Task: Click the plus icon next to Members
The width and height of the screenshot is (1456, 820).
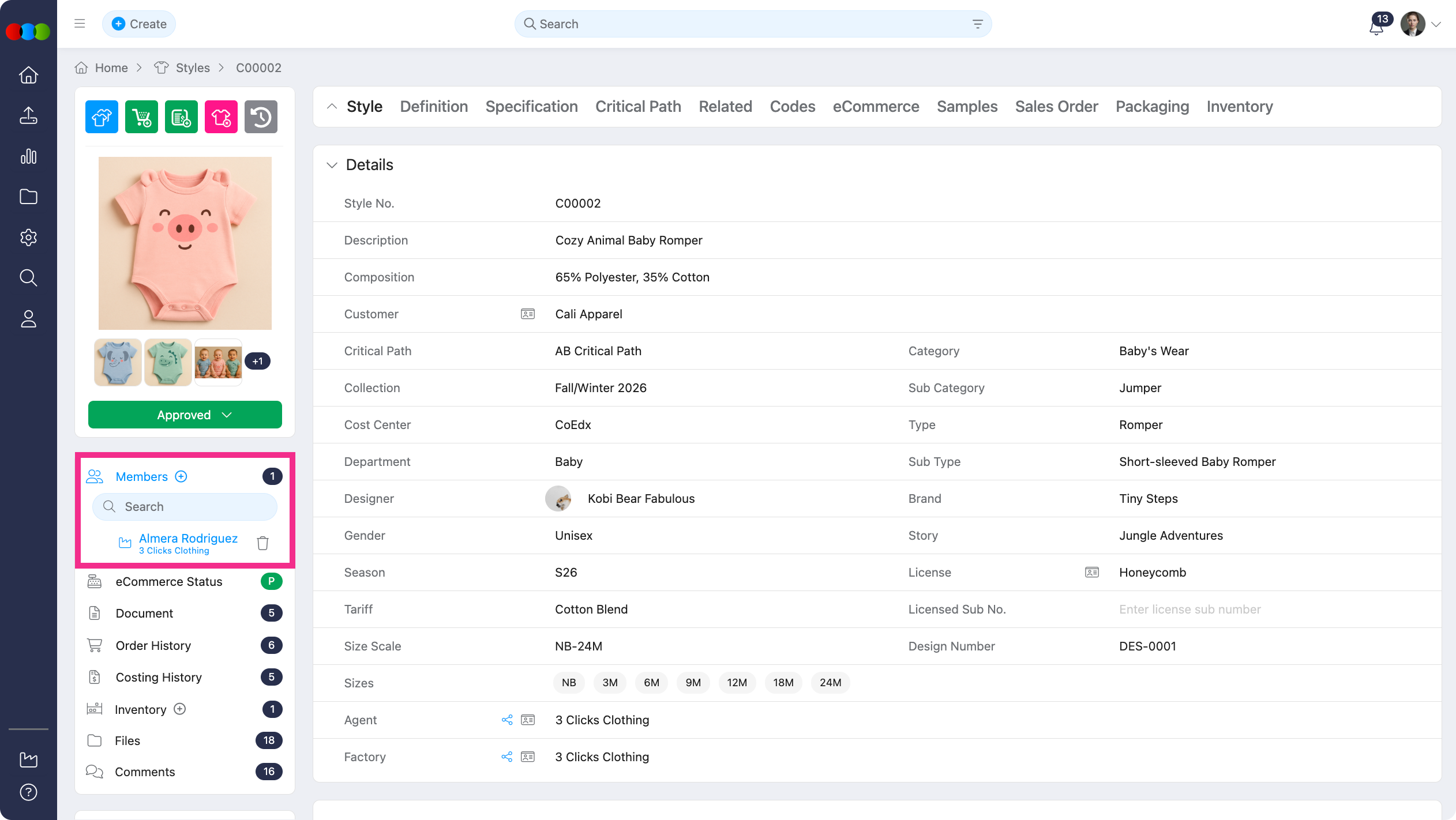Action: coord(181,476)
